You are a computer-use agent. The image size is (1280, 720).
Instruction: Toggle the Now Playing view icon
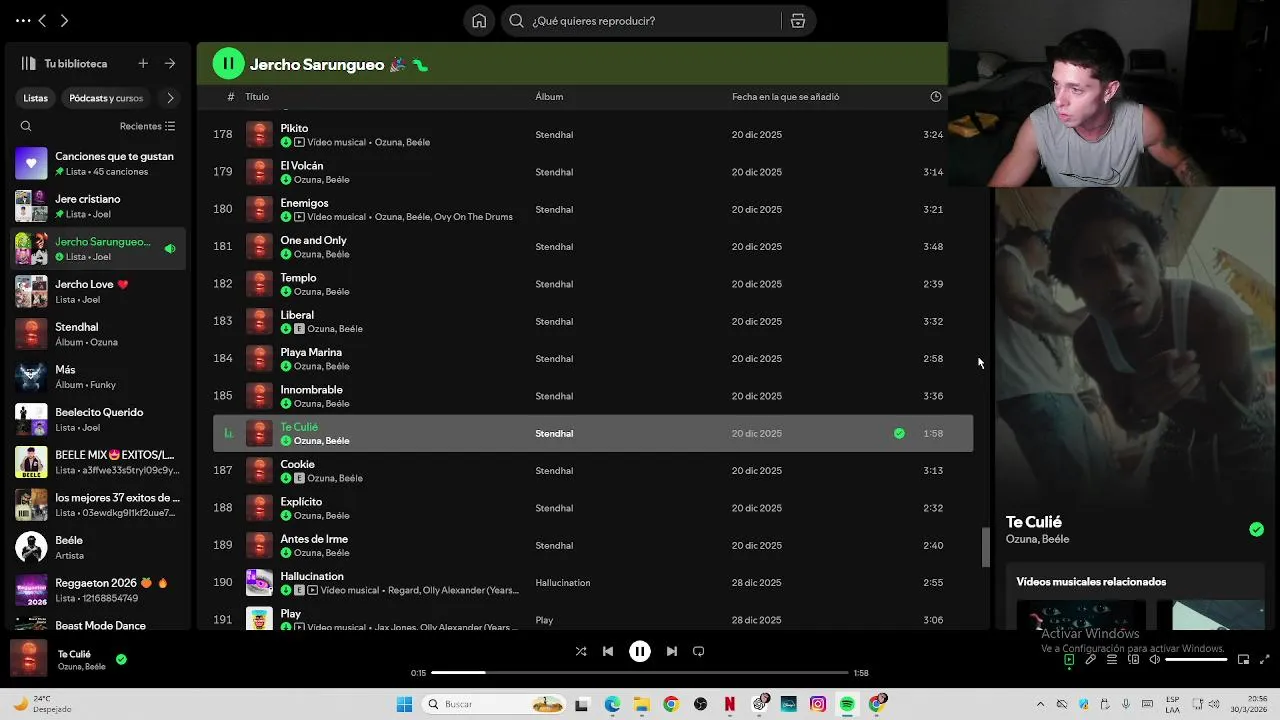coord(1069,659)
